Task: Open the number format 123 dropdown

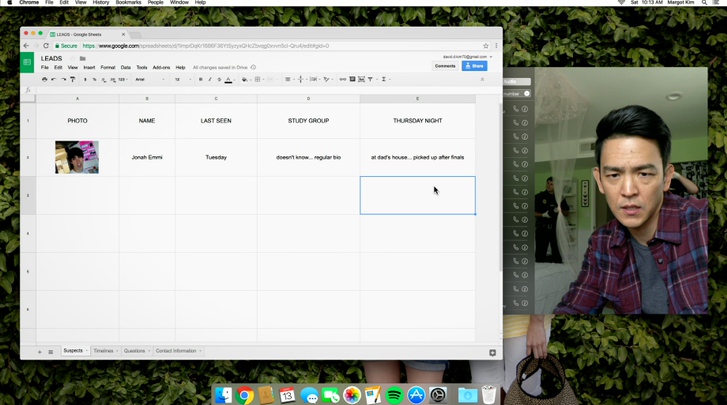Action: pyautogui.click(x=122, y=79)
